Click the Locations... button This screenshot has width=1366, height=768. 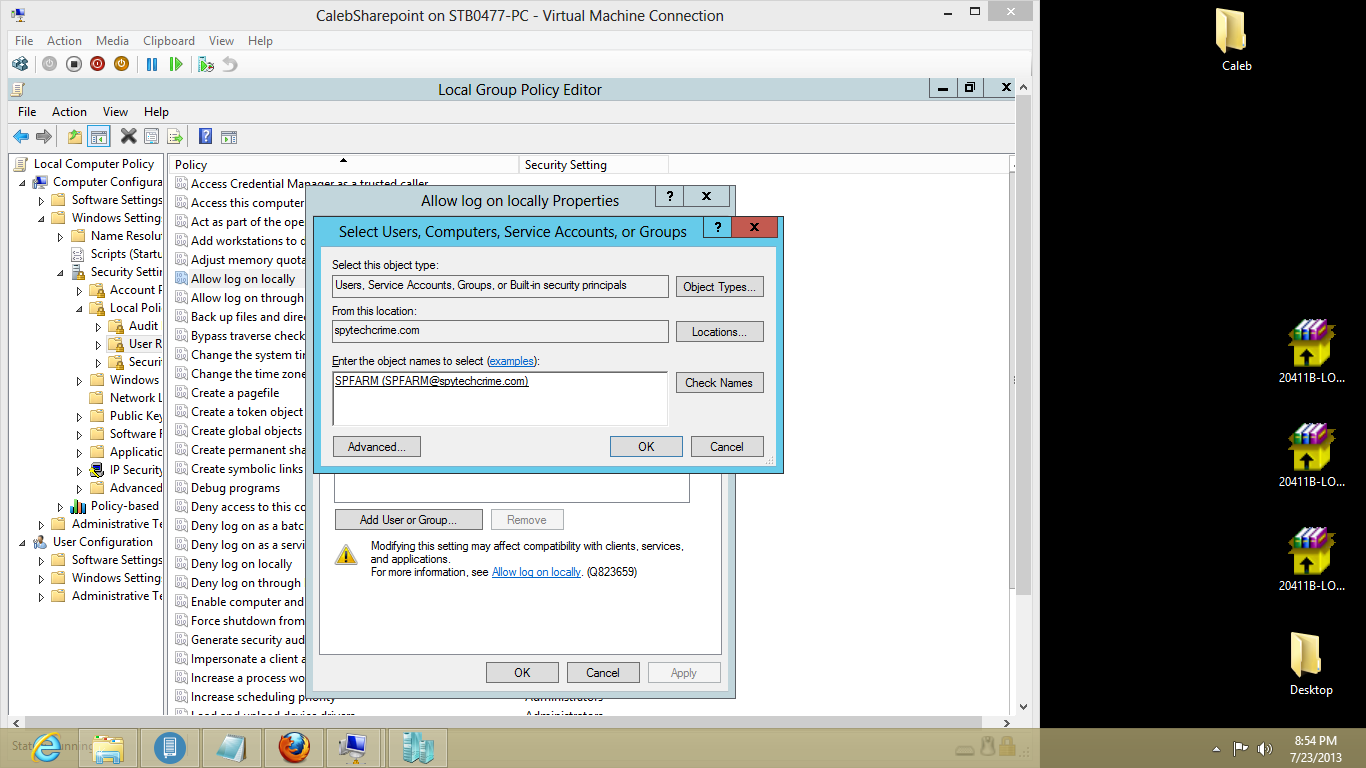tap(720, 332)
